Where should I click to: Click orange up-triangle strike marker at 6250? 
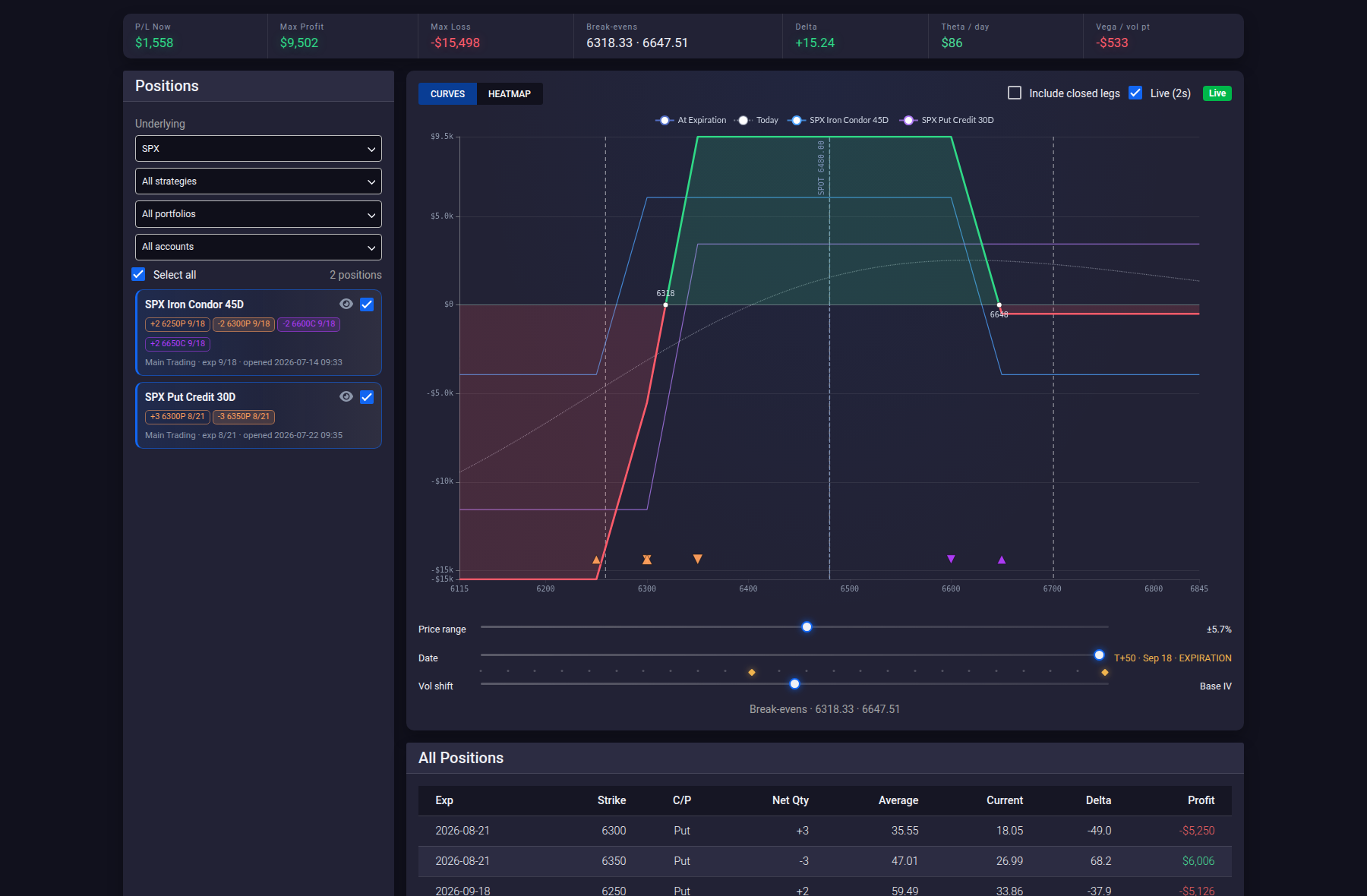click(596, 560)
